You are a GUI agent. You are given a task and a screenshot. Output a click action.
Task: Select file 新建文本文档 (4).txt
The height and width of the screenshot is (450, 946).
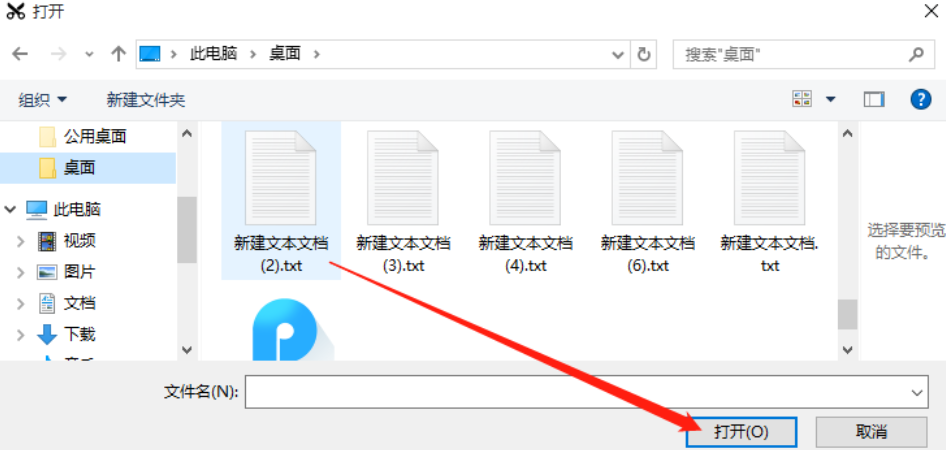click(525, 200)
